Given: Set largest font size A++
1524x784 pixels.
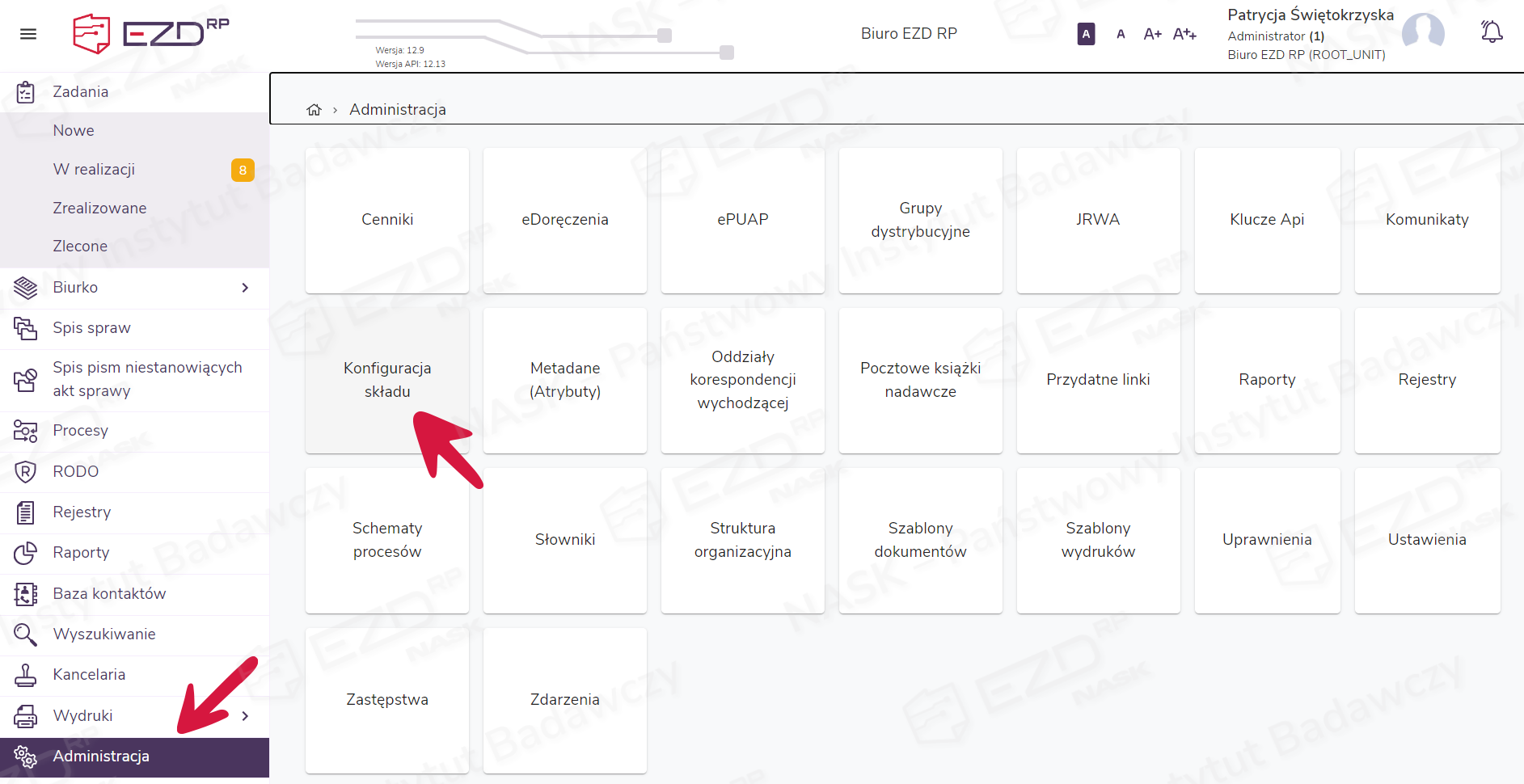Looking at the screenshot, I should (1184, 34).
